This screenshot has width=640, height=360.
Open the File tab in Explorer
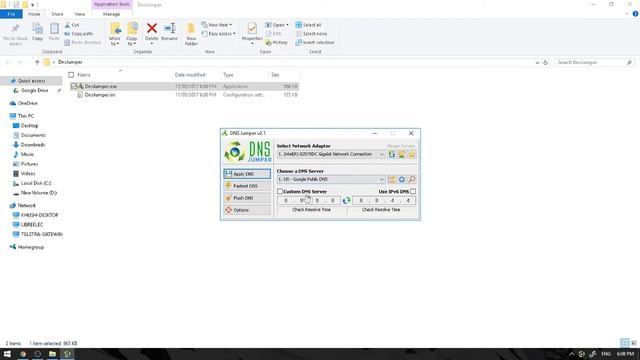11,14
